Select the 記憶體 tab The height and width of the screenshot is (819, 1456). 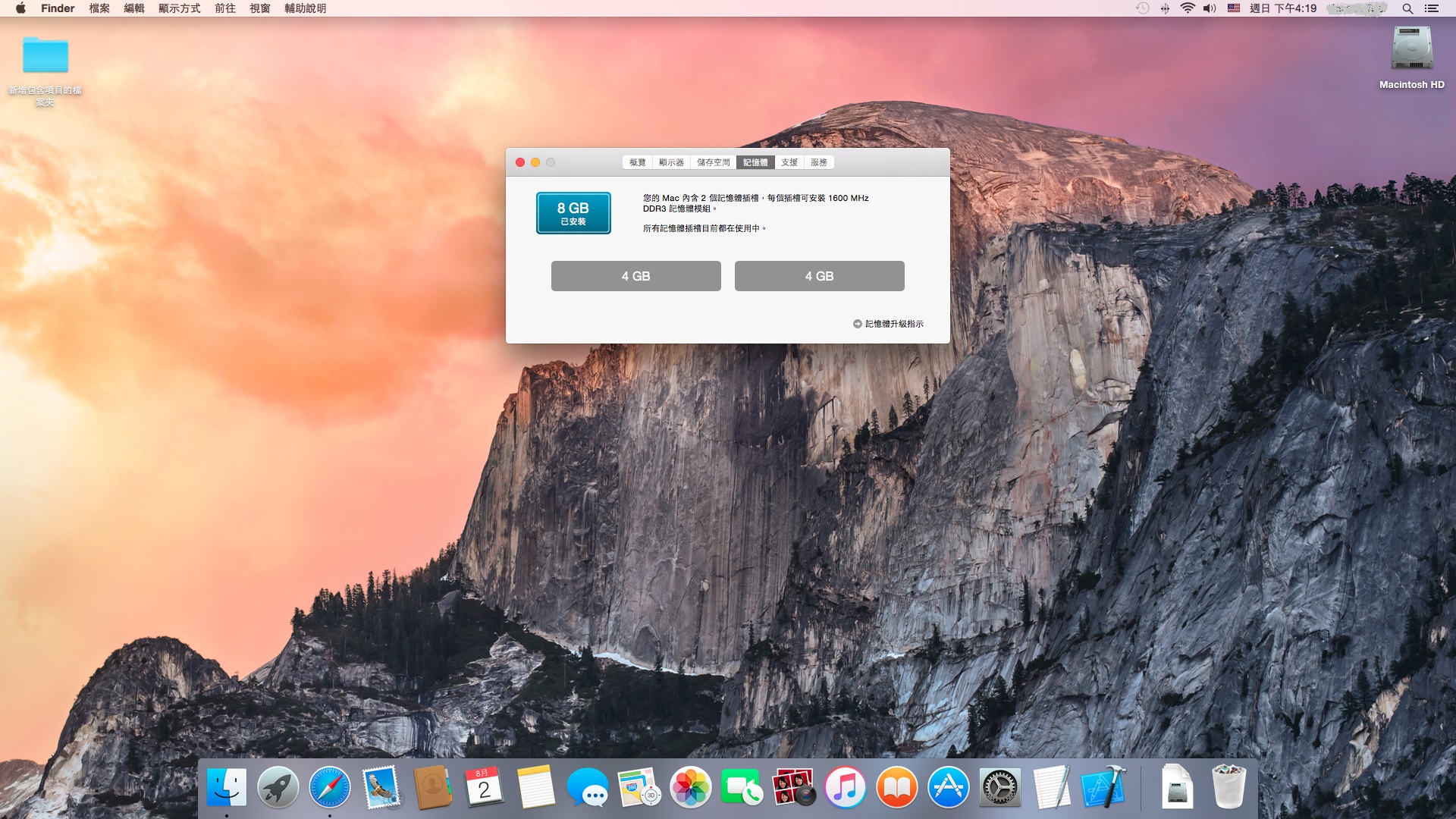point(755,162)
